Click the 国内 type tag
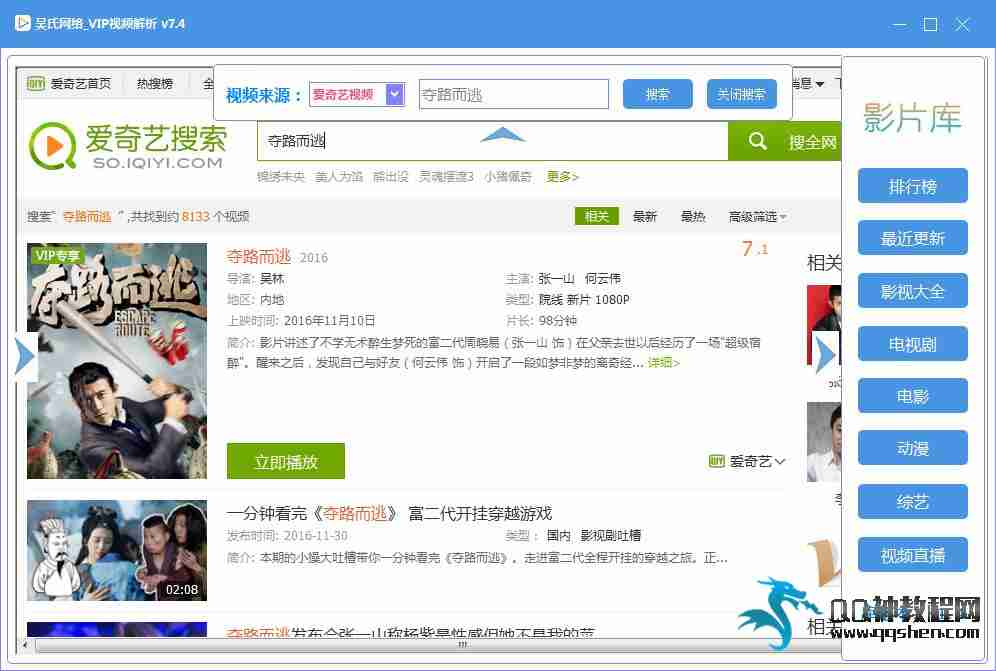996x671 pixels. coord(559,536)
